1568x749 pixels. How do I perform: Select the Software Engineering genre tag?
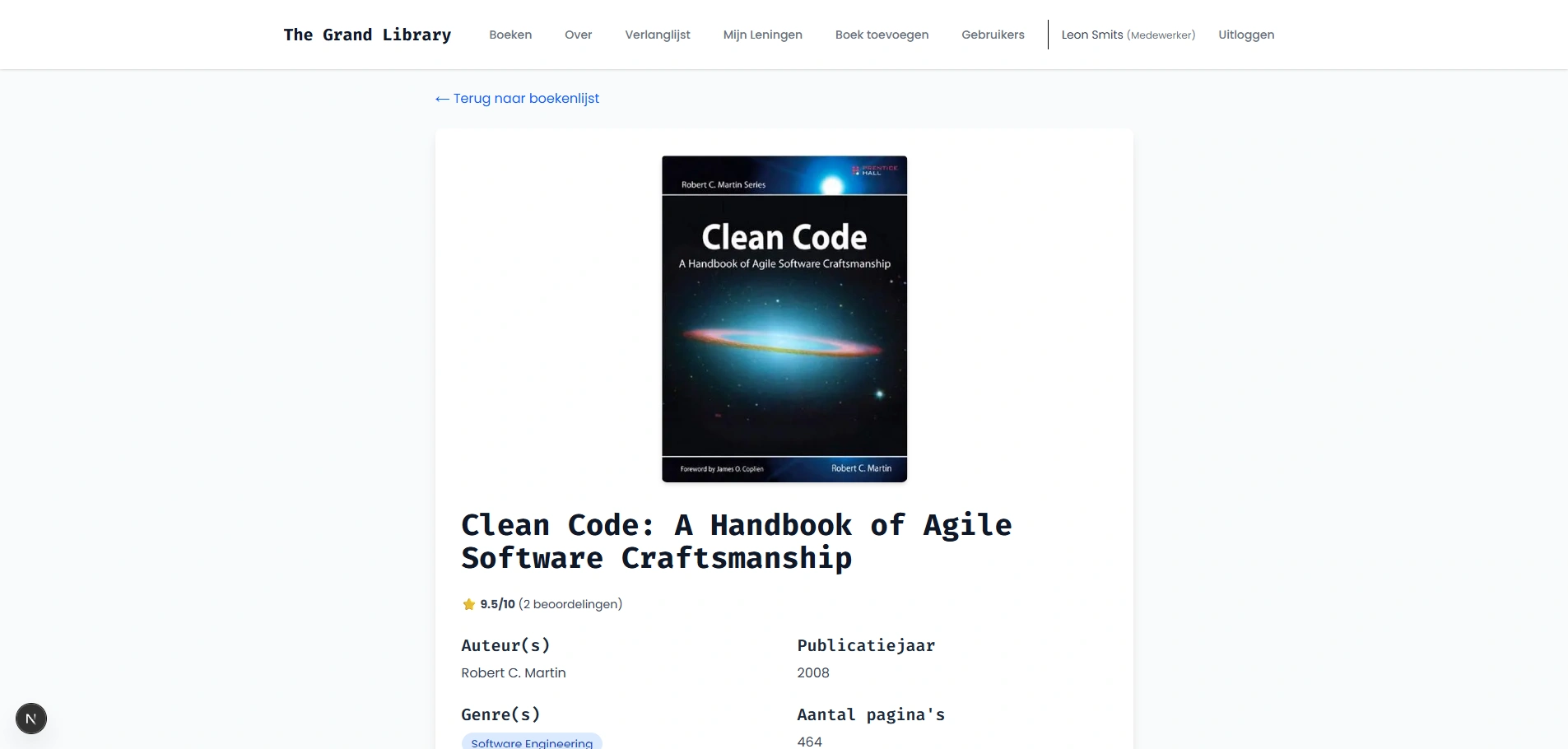coord(532,742)
